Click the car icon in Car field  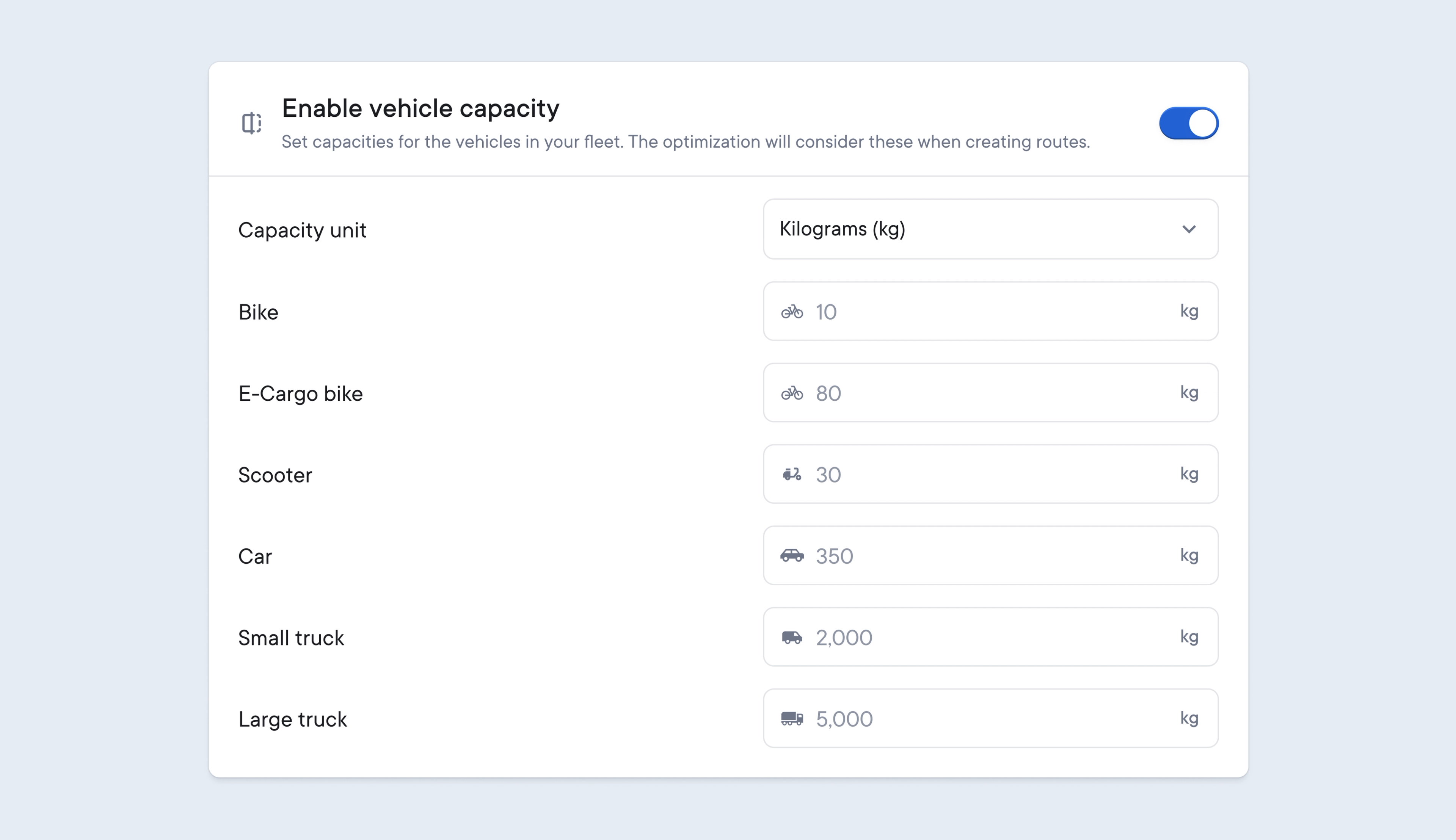(x=792, y=556)
